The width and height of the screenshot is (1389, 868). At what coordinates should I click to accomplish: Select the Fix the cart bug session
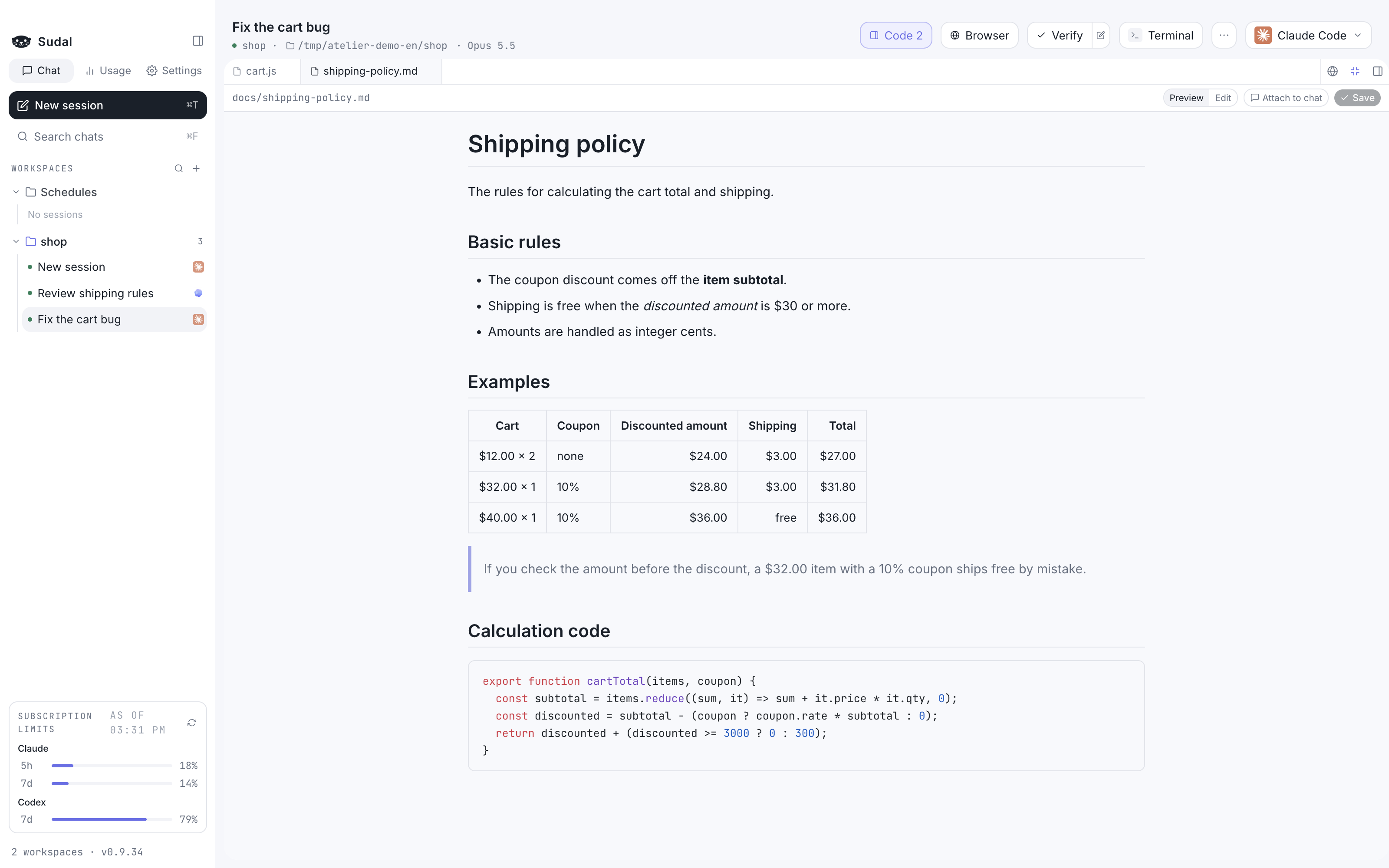[x=114, y=319]
